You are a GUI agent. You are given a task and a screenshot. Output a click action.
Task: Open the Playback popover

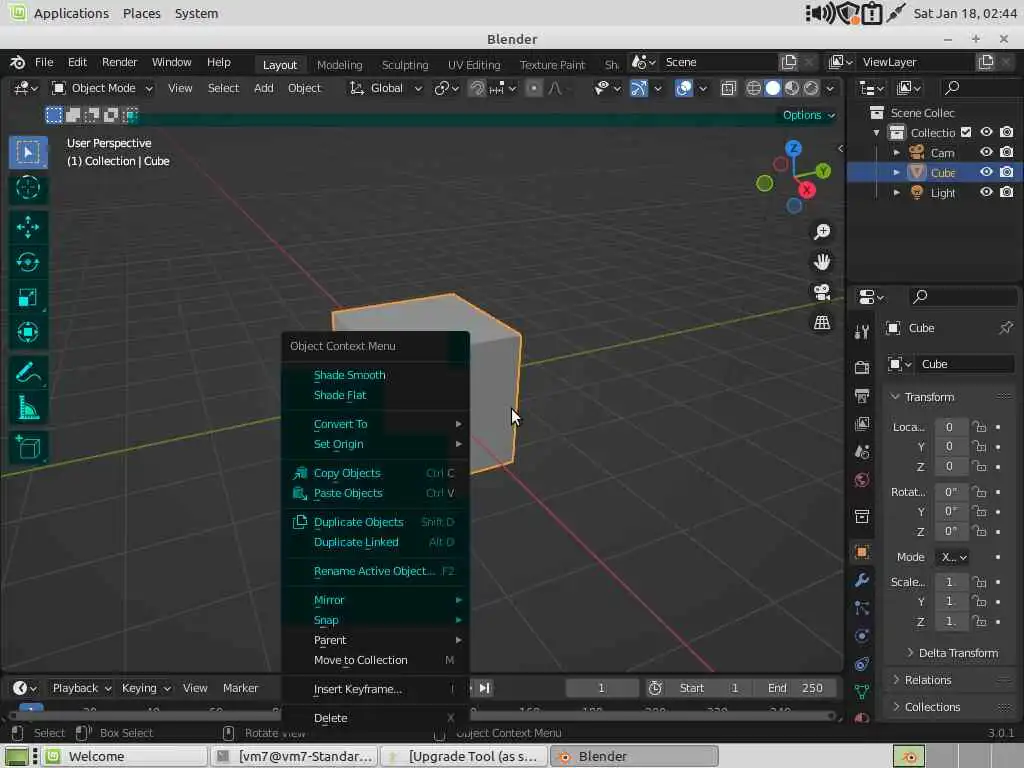pyautogui.click(x=82, y=688)
